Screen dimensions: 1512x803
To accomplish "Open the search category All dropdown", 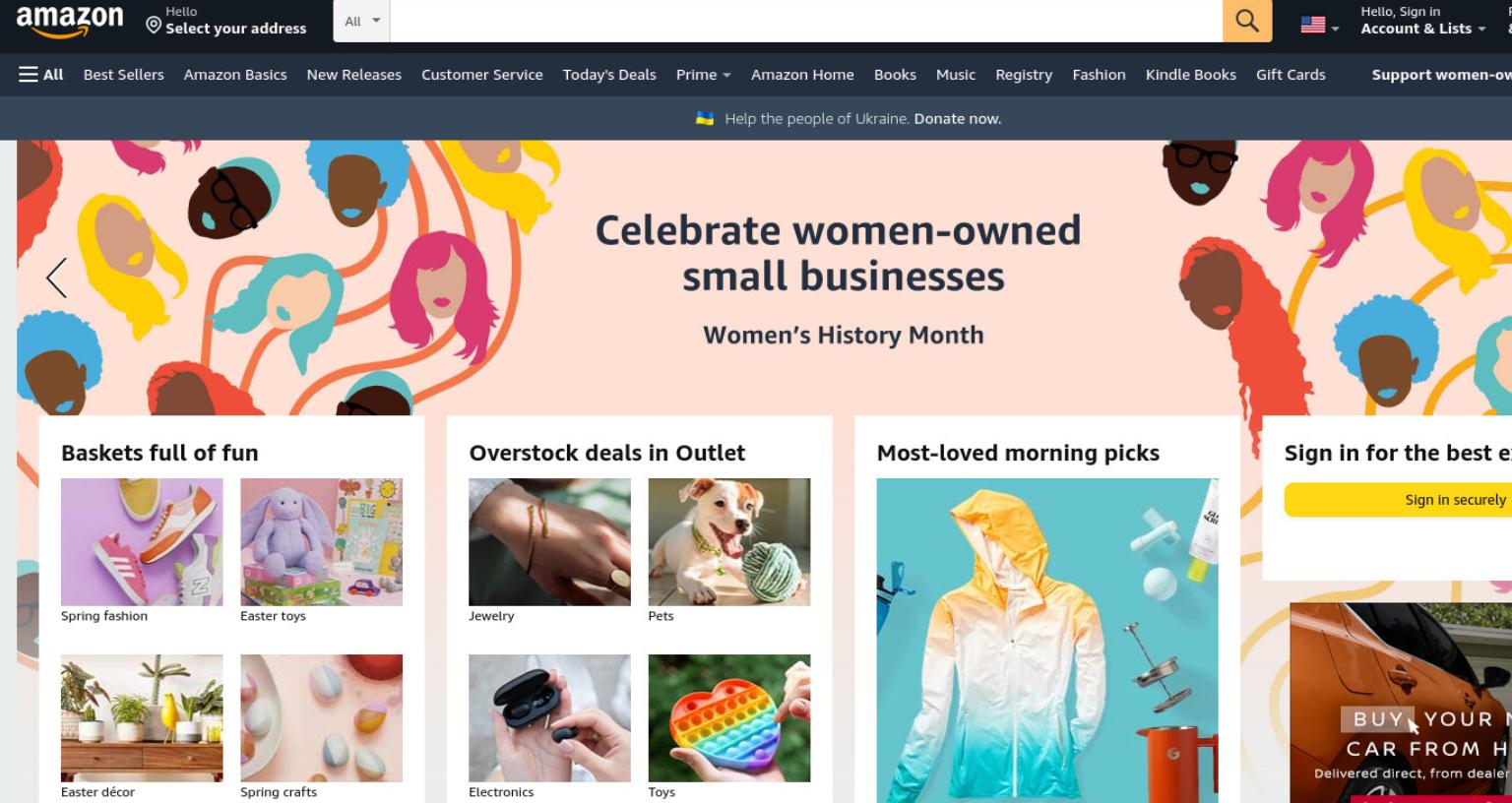I will point(362,21).
